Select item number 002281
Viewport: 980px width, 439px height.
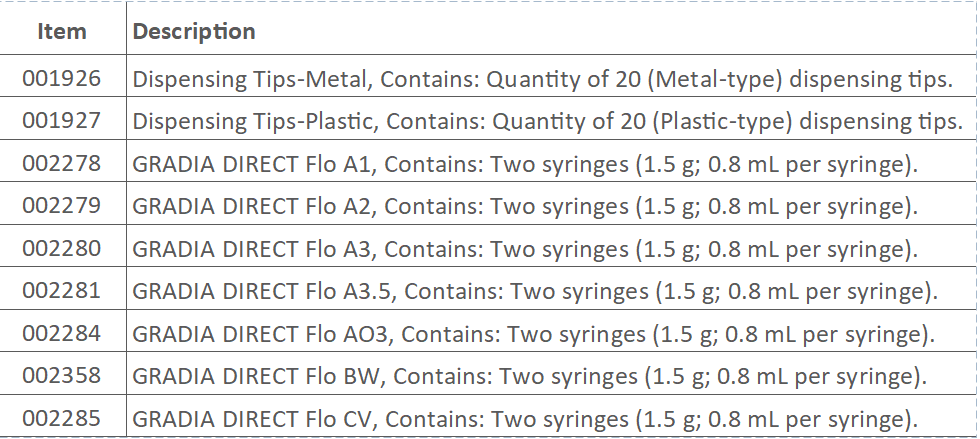(x=62, y=291)
